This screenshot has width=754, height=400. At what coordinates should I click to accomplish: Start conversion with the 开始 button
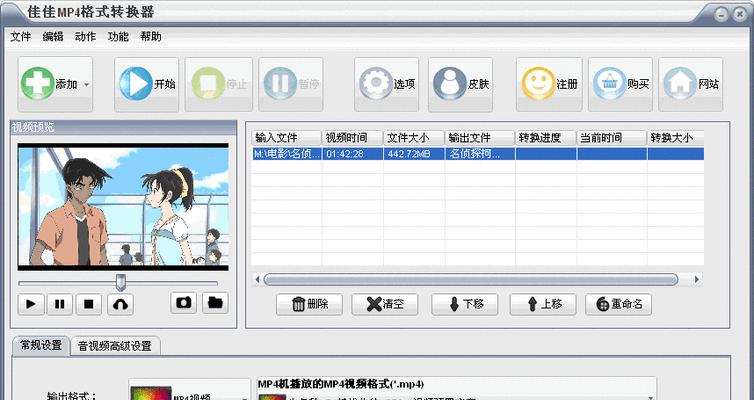click(147, 84)
